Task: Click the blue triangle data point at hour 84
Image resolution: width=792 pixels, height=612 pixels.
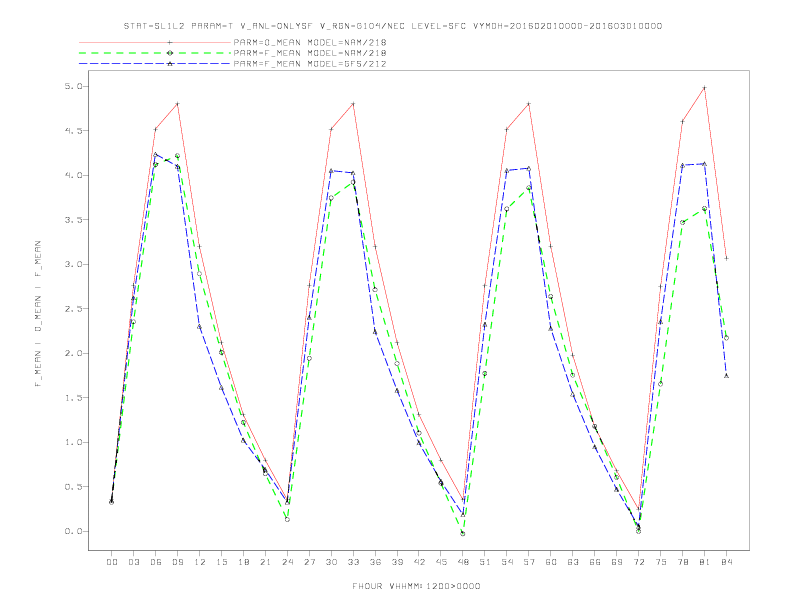Action: click(x=726, y=376)
